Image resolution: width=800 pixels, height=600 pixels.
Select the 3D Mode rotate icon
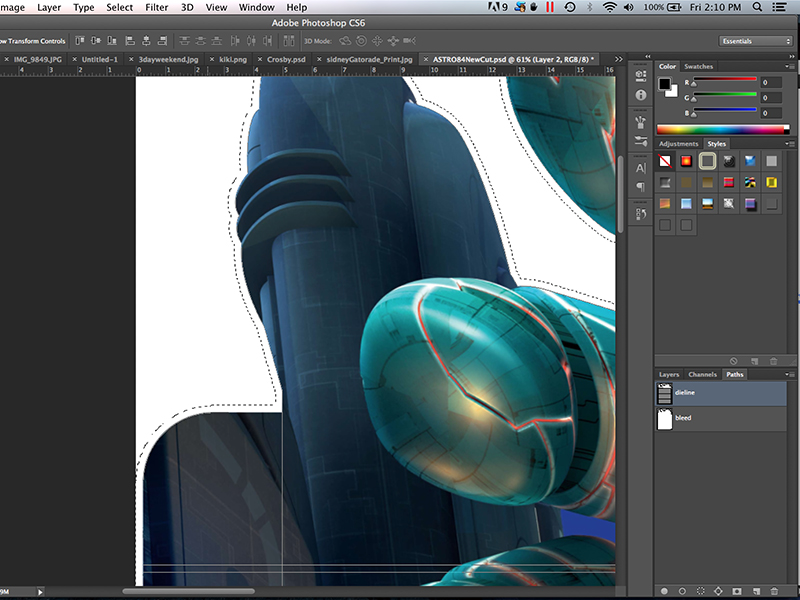[345, 41]
